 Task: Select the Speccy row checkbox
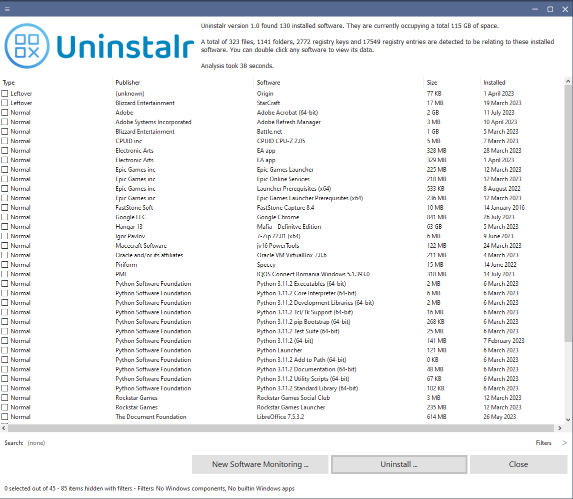tap(5, 264)
